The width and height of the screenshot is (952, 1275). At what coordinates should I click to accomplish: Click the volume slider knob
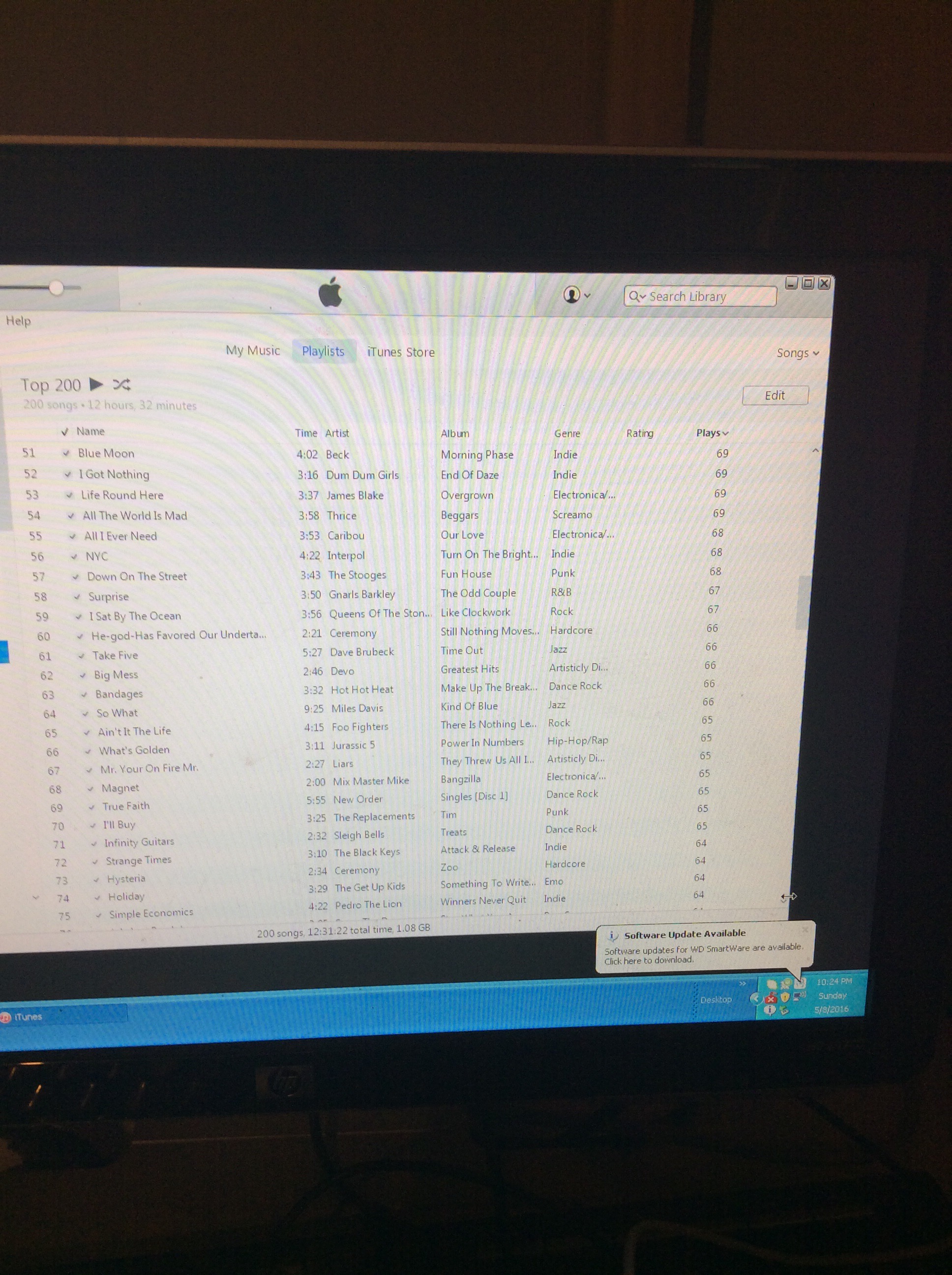pyautogui.click(x=56, y=288)
